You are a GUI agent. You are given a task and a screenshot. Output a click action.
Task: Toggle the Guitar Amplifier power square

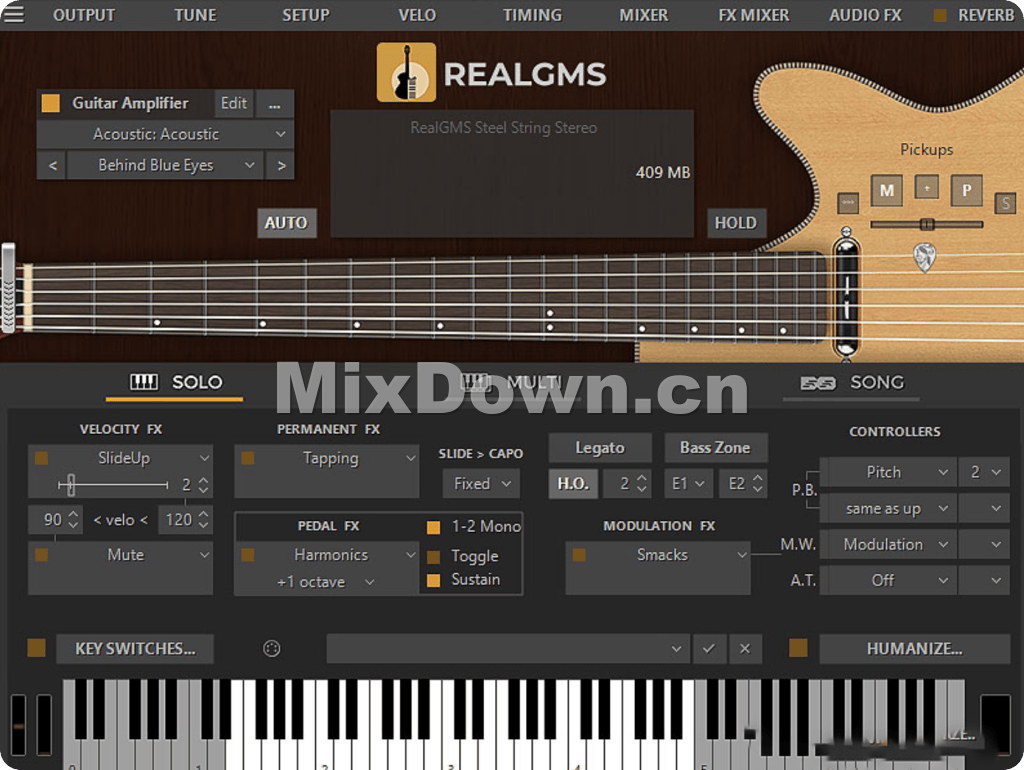coord(51,103)
